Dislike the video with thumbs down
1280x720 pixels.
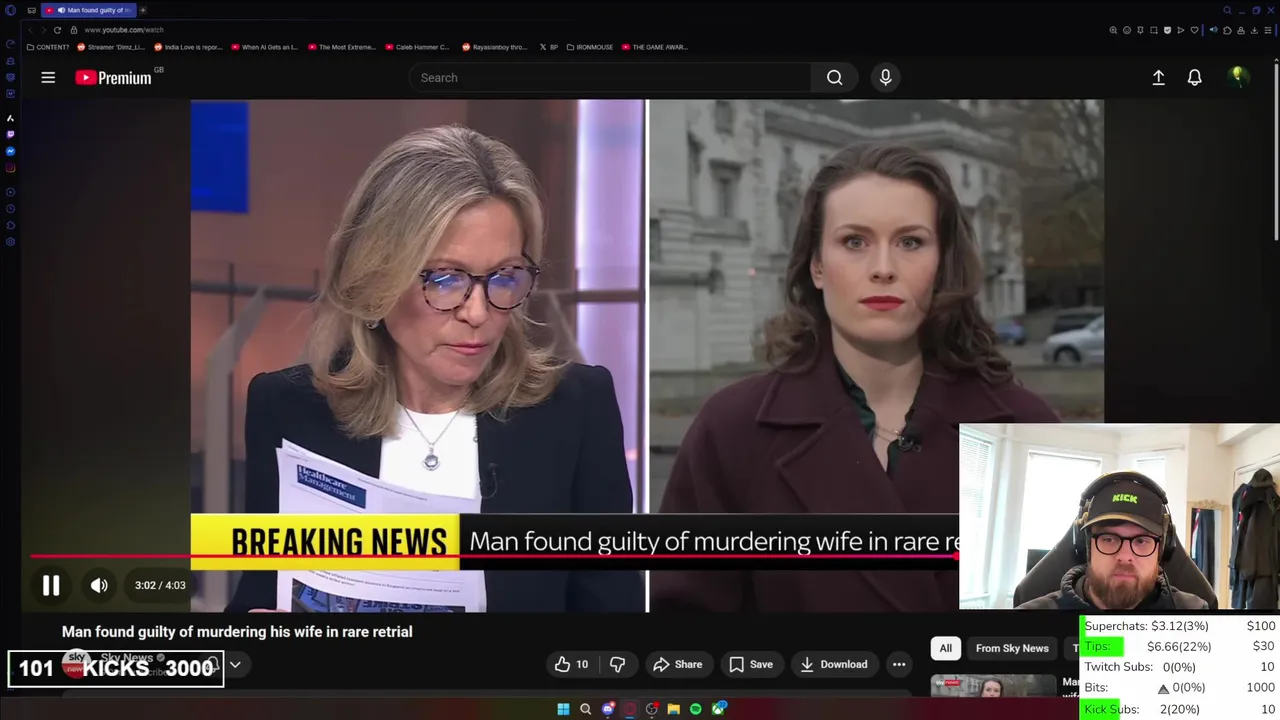click(x=617, y=664)
